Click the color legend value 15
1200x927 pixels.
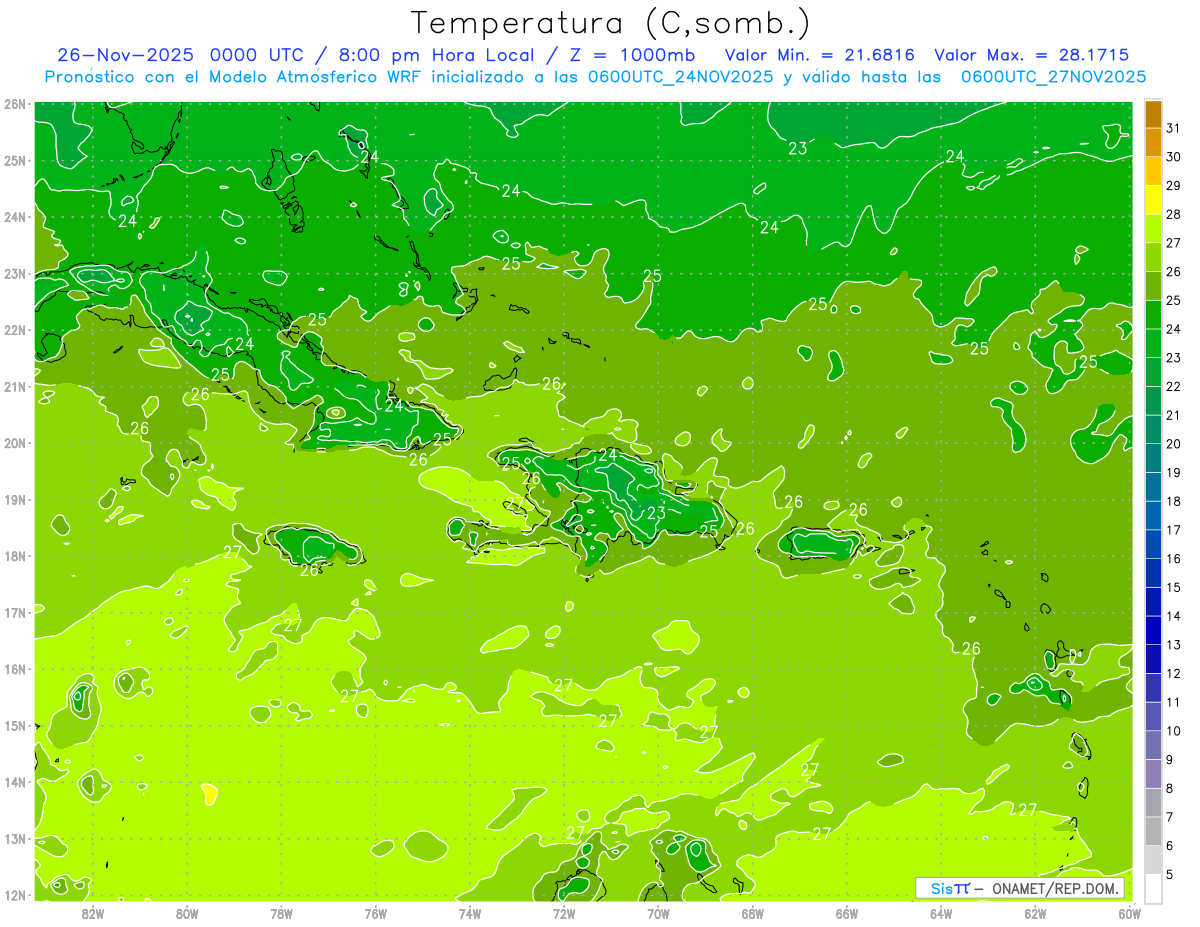point(1174,588)
